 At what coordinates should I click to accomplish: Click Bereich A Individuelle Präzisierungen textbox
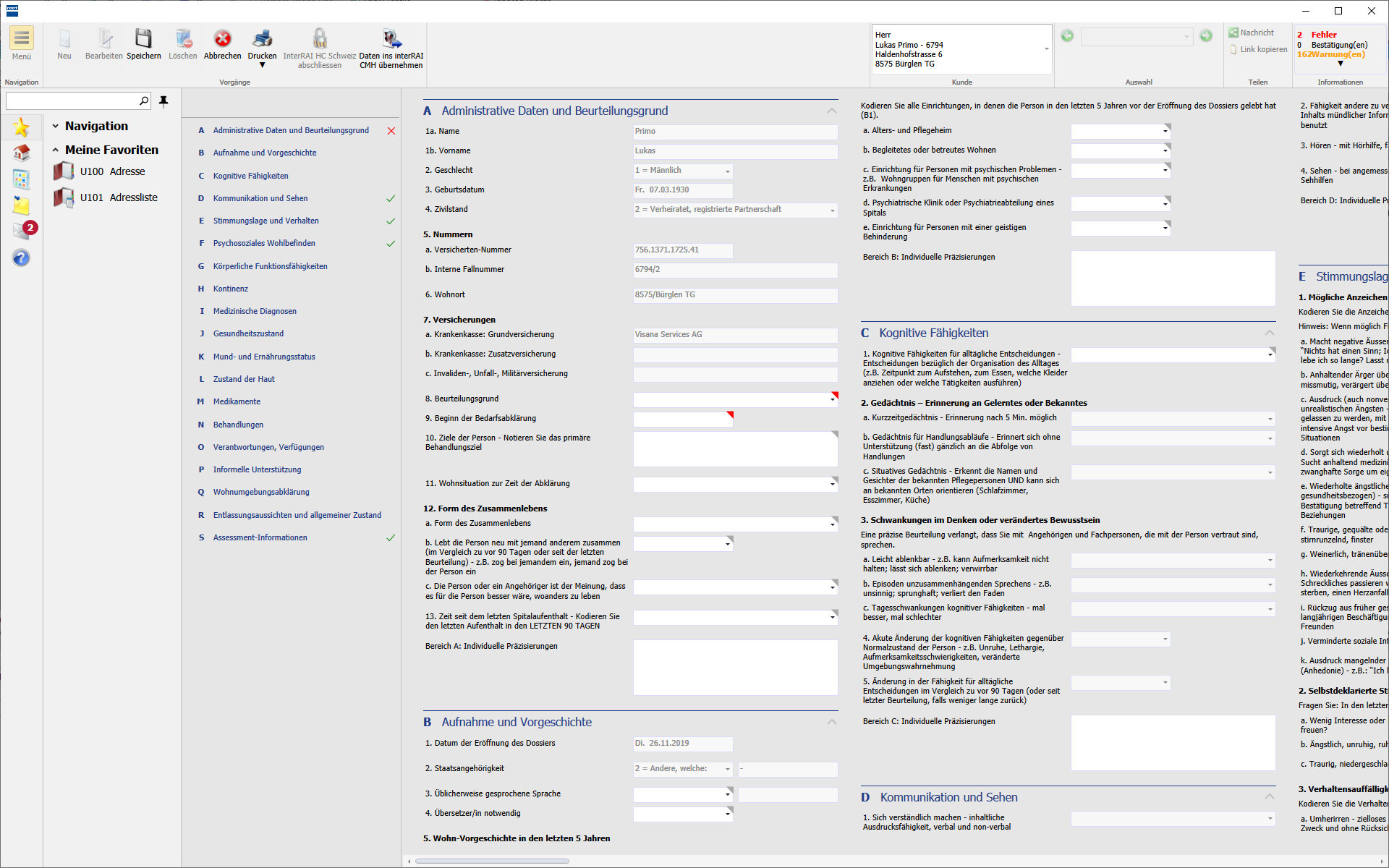click(x=735, y=668)
